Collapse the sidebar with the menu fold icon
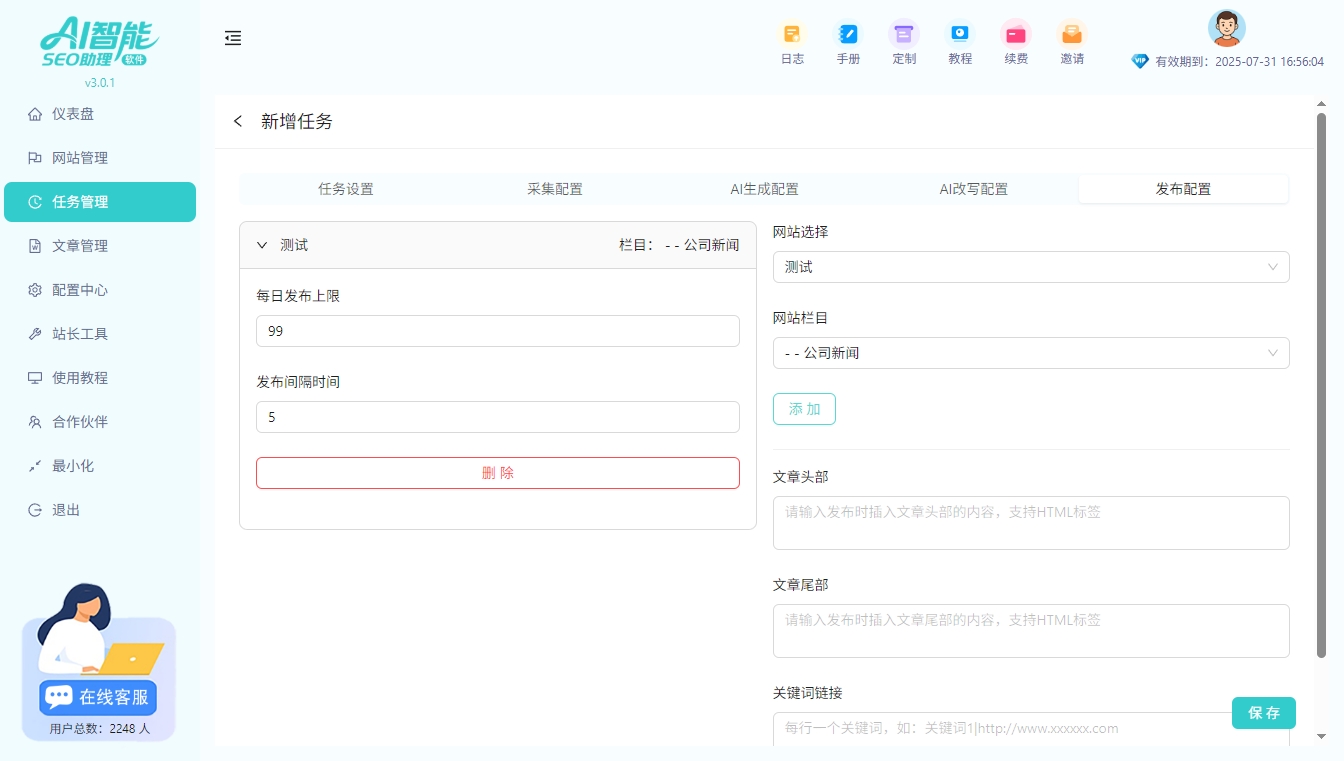The height and width of the screenshot is (761, 1344). pyautogui.click(x=233, y=39)
